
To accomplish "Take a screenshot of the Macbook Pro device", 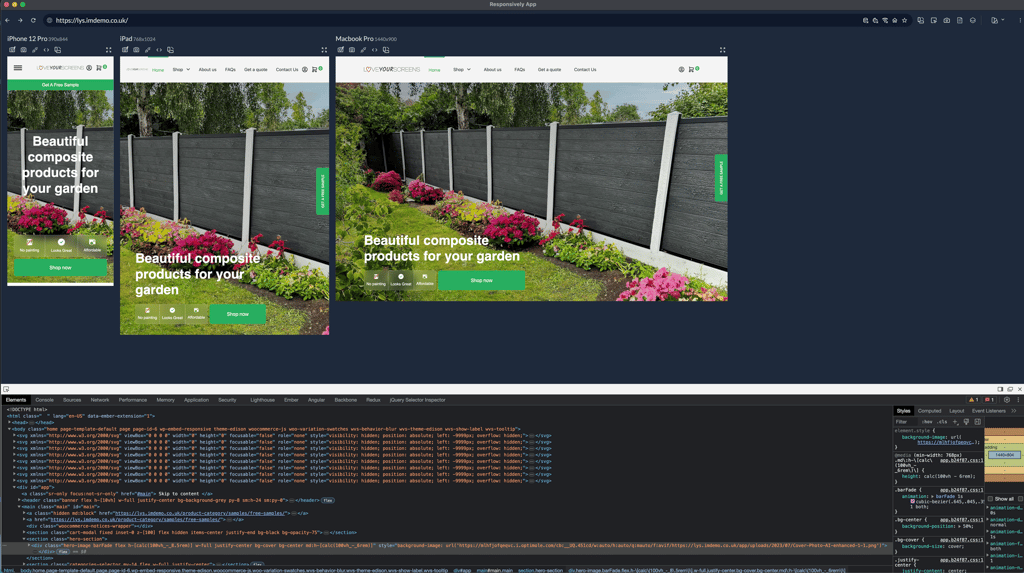I will click(352, 50).
